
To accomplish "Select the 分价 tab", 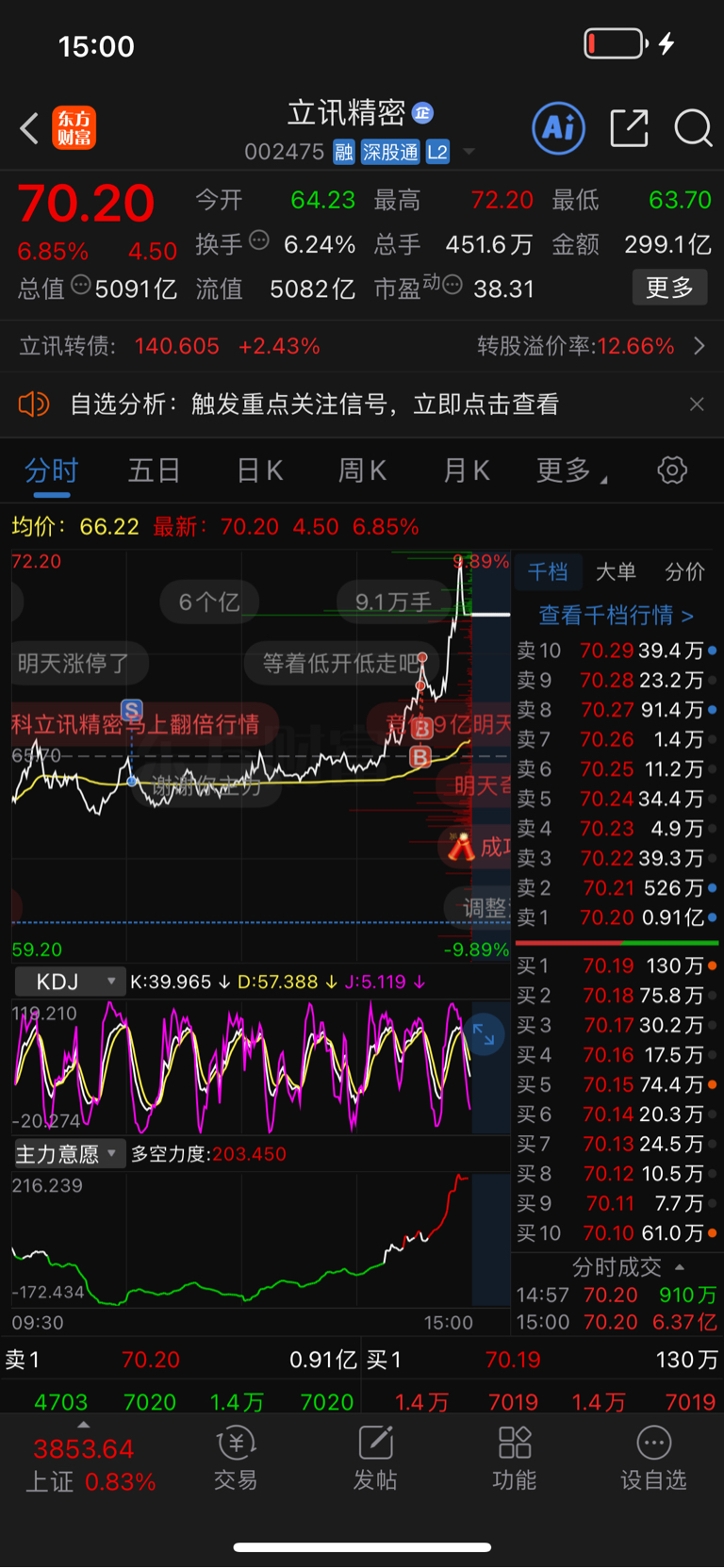I will [x=685, y=571].
